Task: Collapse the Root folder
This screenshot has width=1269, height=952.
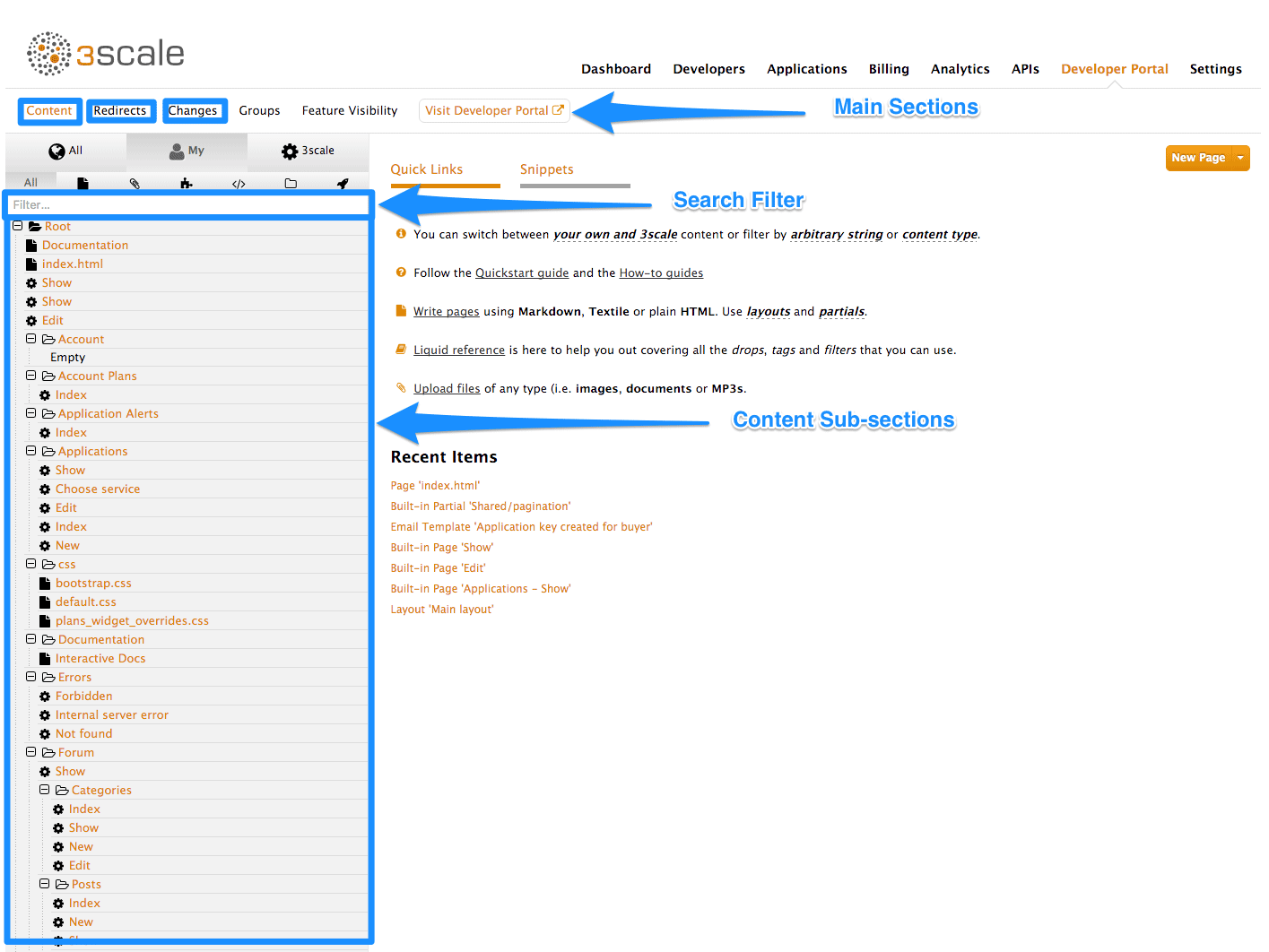Action: [17, 226]
